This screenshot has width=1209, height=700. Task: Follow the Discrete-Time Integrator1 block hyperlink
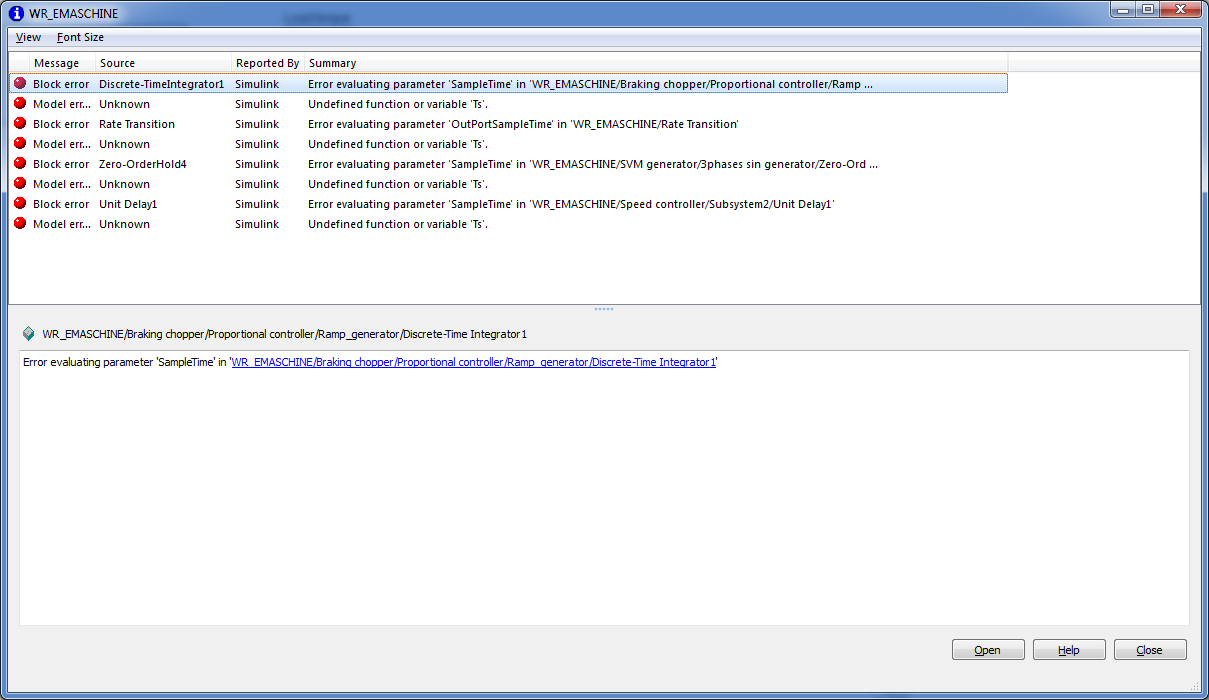[473, 362]
